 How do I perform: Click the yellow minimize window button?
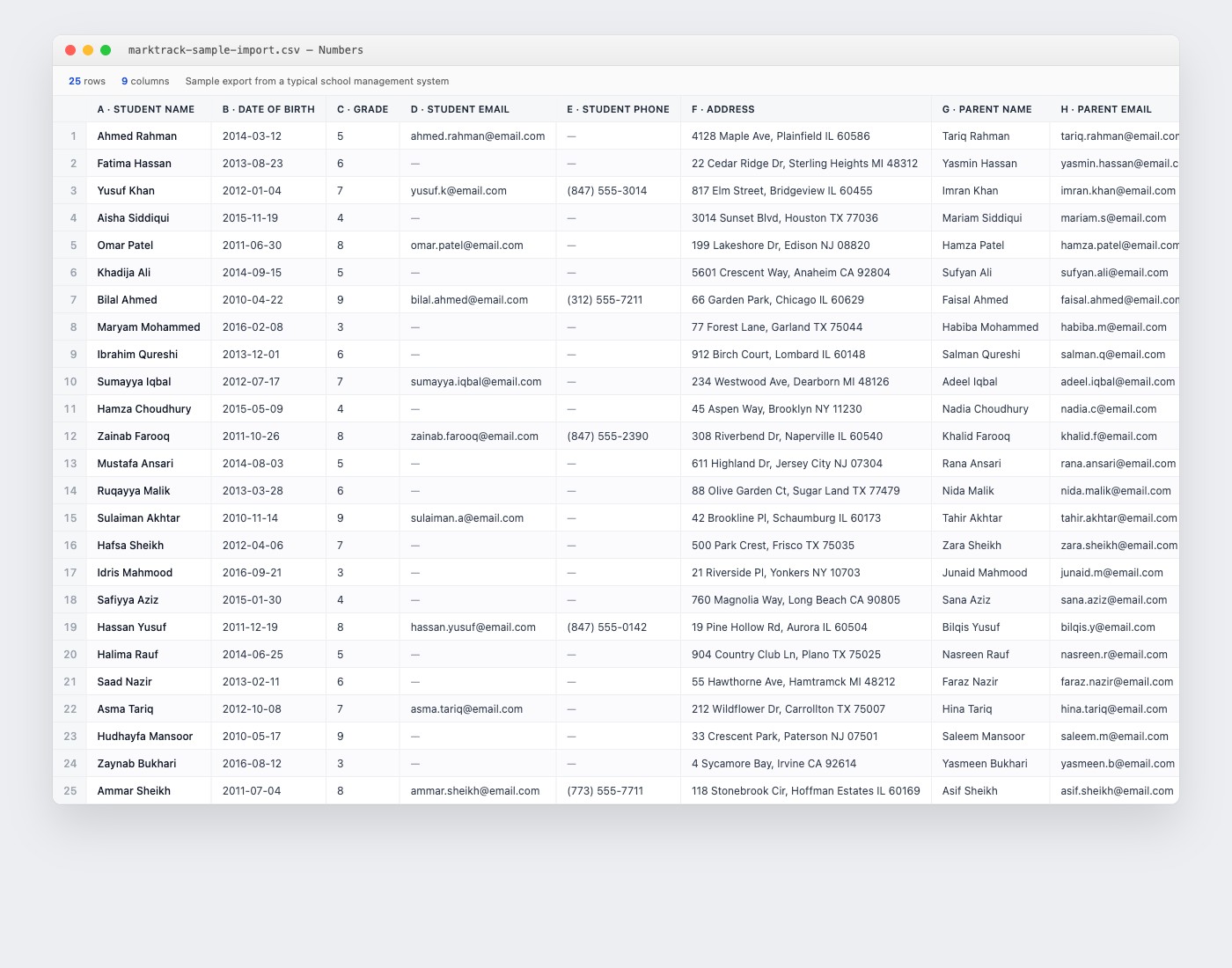(88, 50)
